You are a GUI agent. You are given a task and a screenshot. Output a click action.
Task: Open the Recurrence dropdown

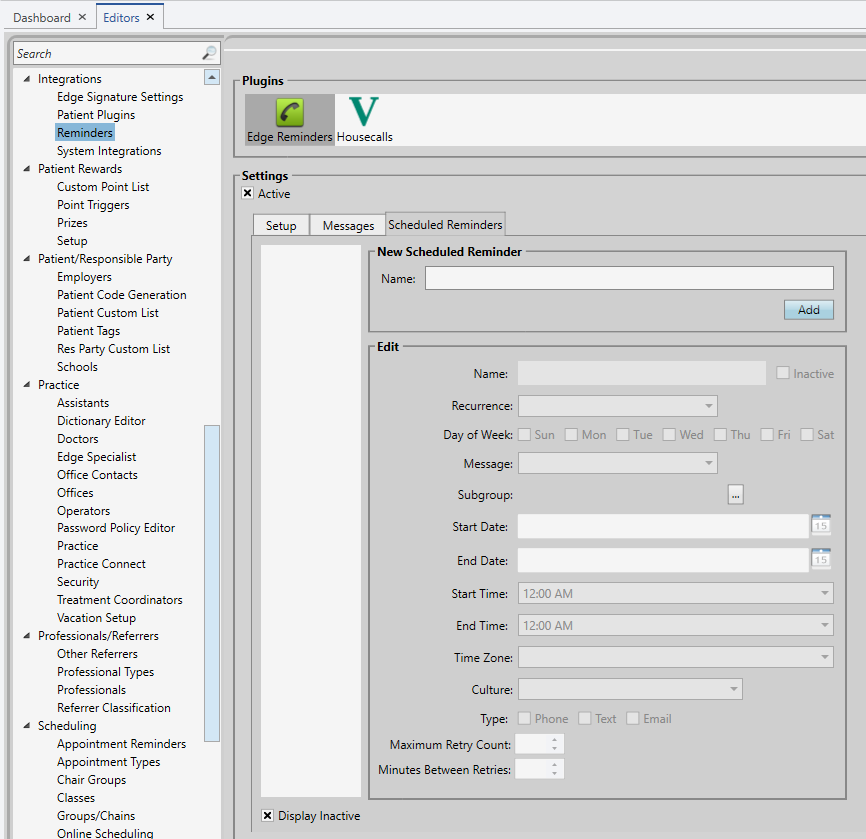pos(617,406)
